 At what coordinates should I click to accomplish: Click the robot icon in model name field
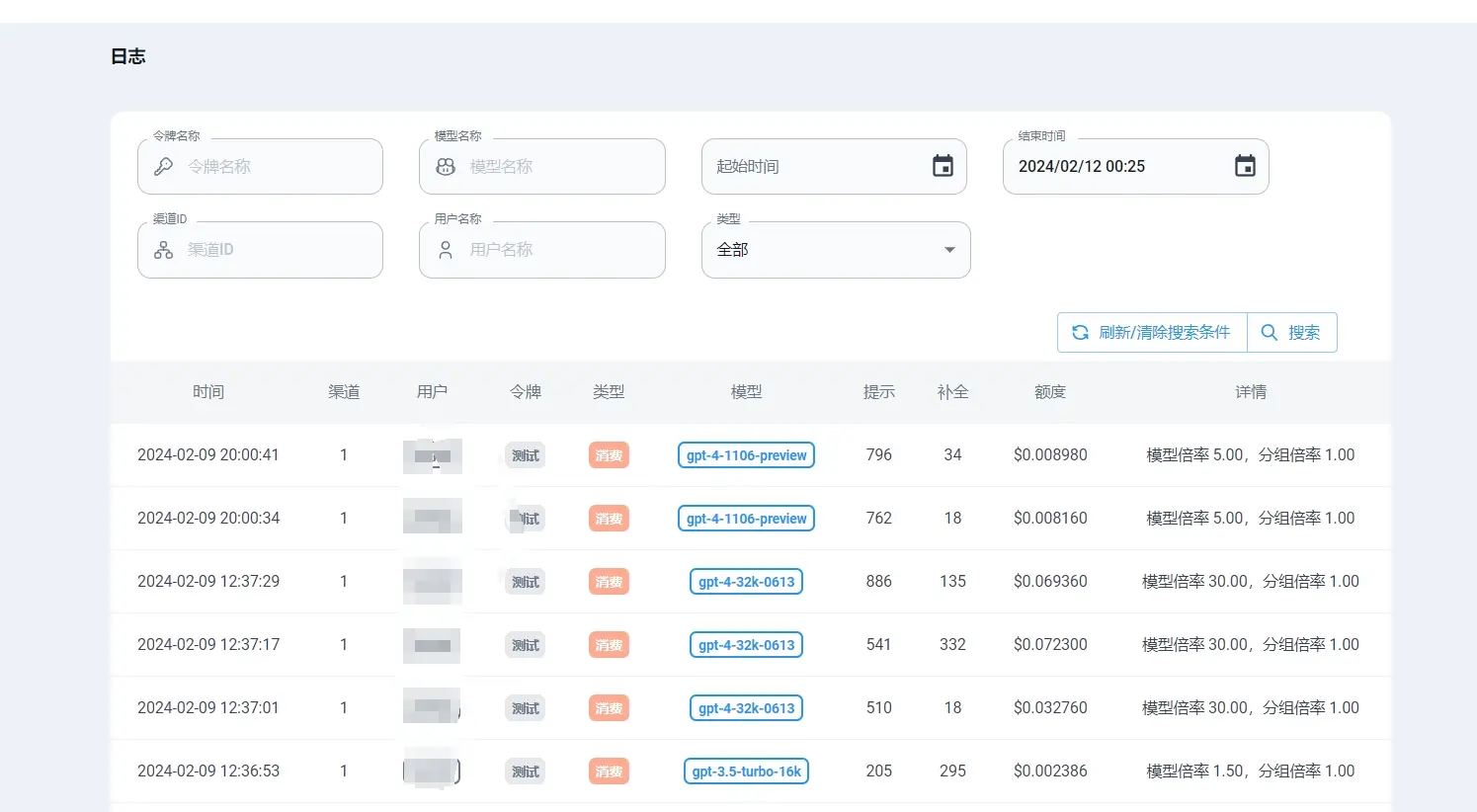click(x=446, y=166)
